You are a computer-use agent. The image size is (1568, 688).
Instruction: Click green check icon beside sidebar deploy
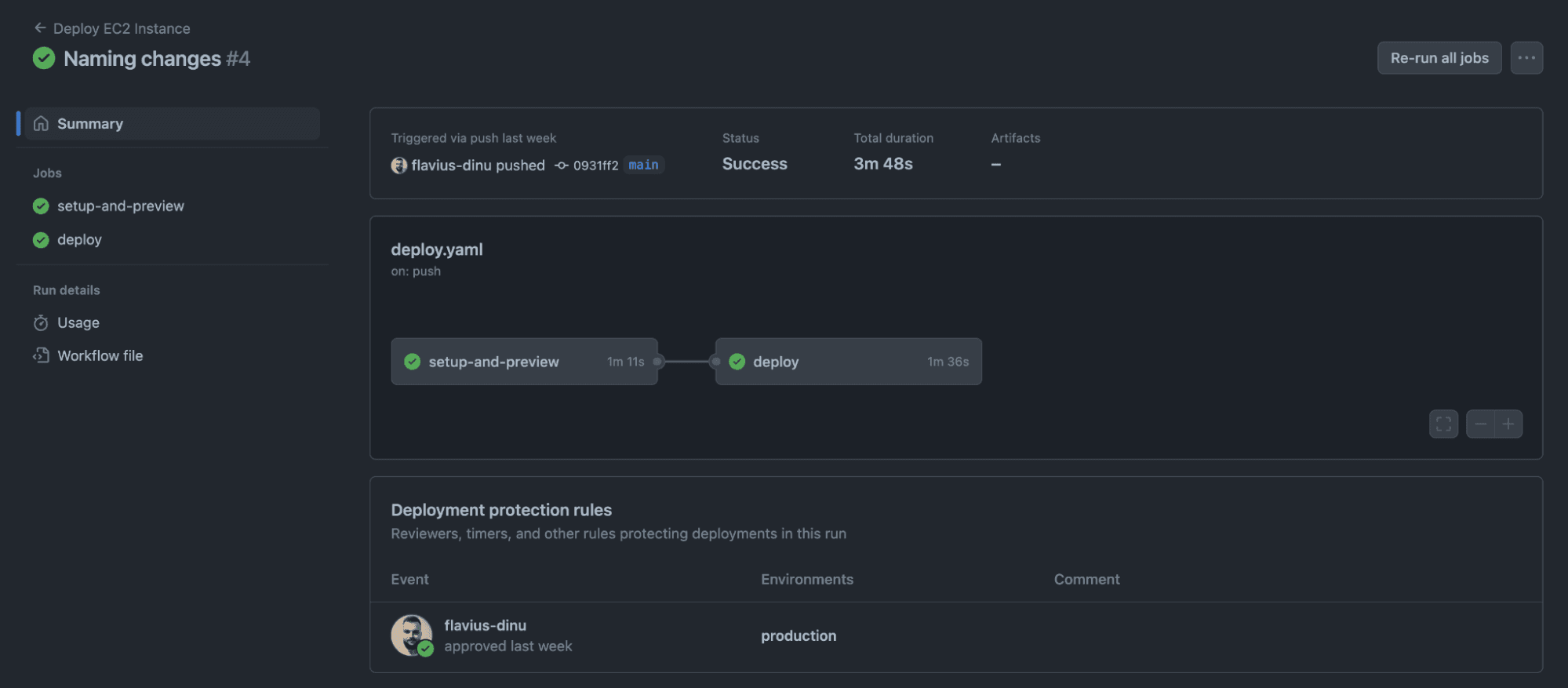[41, 240]
